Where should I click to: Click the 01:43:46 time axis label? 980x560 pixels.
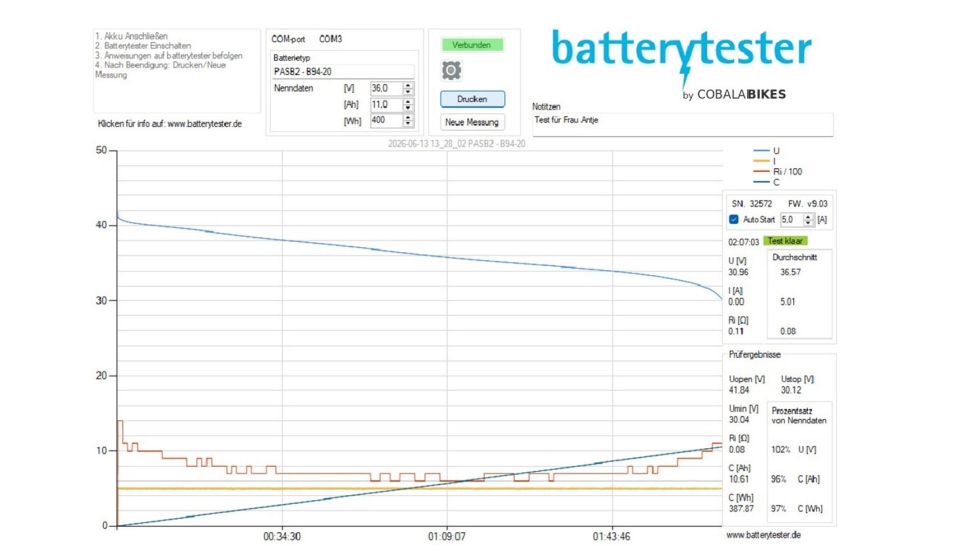coord(611,536)
